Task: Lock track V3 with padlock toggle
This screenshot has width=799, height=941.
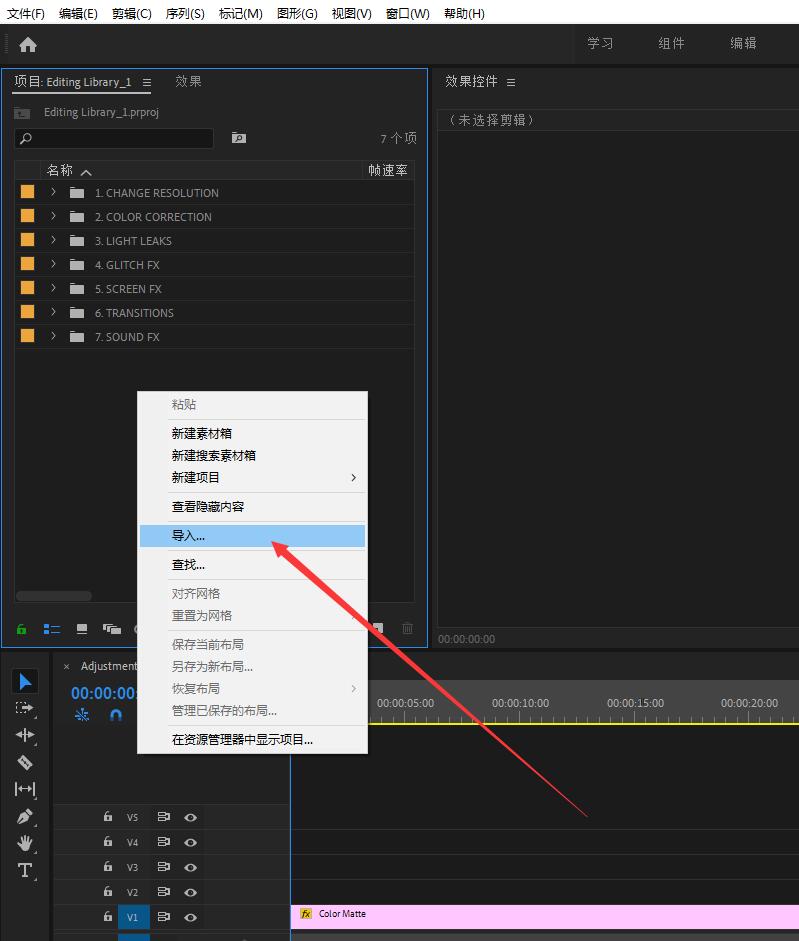Action: pyautogui.click(x=107, y=866)
